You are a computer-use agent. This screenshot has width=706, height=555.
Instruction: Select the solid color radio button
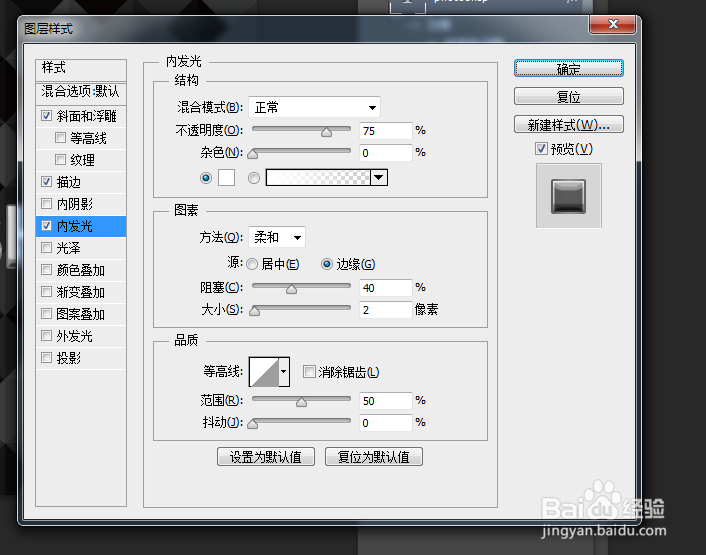(x=206, y=178)
